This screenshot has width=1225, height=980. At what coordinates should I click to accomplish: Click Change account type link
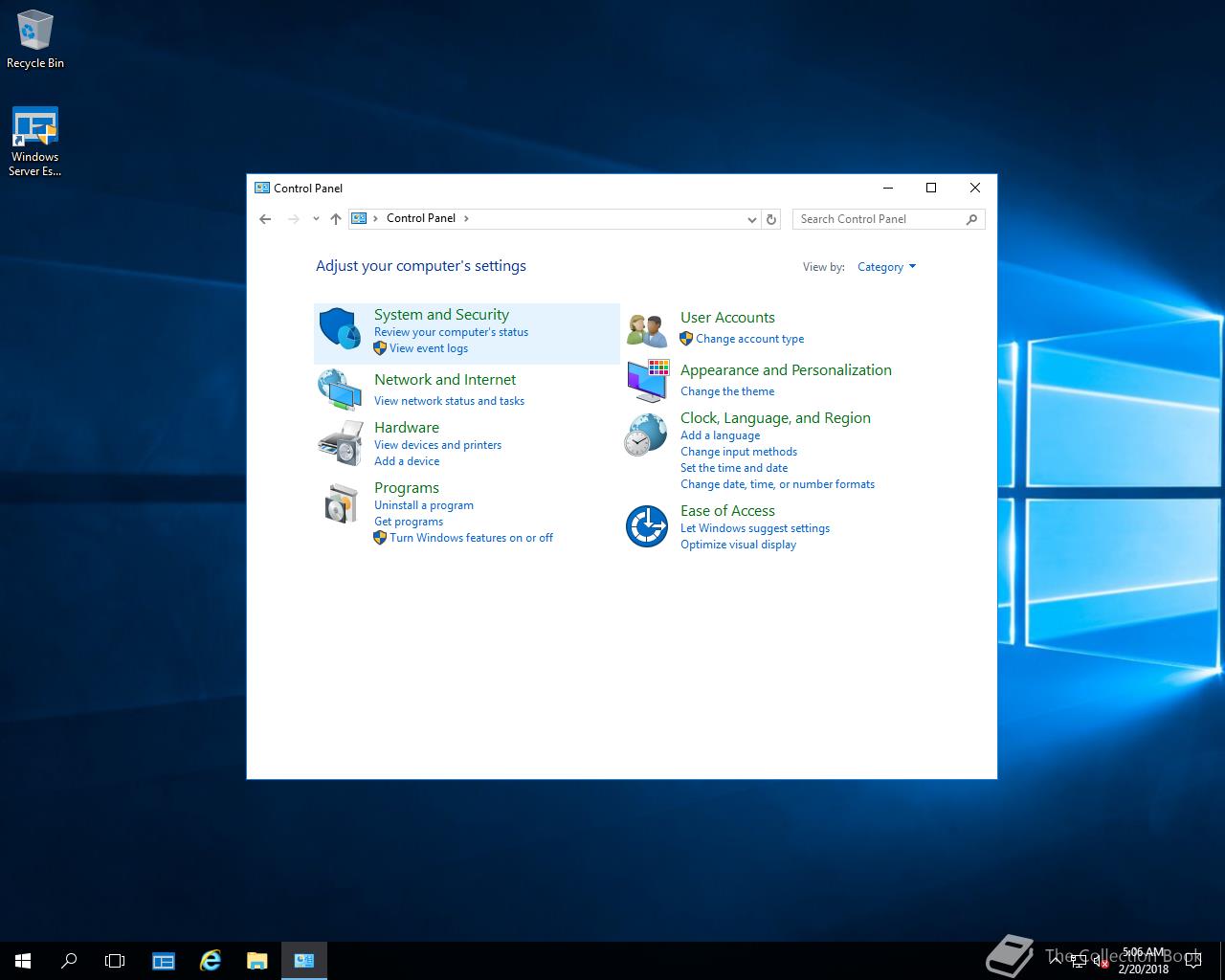[x=749, y=339]
